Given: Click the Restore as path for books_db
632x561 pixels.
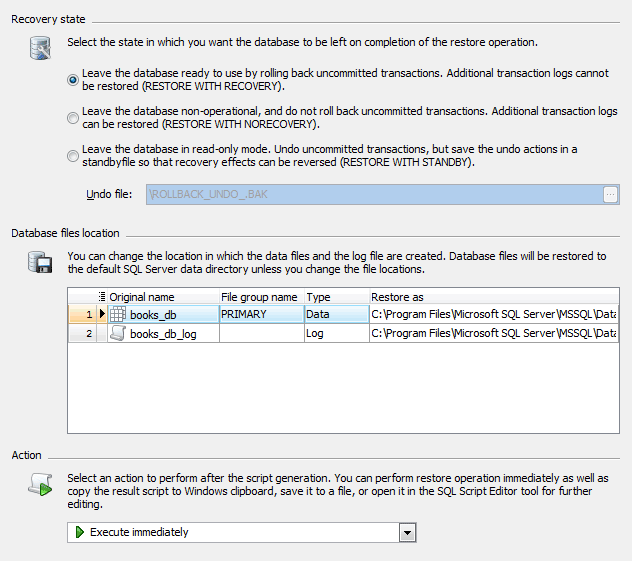Looking at the screenshot, I should tap(492, 314).
